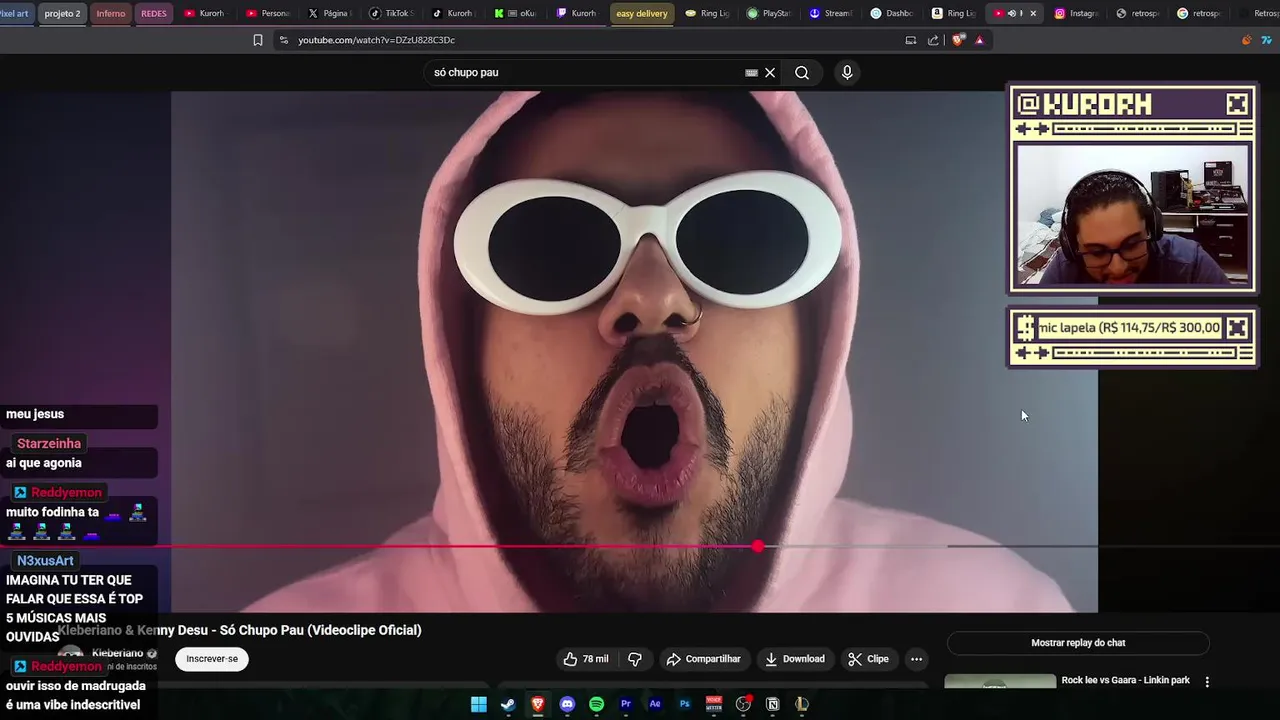This screenshot has height=720, width=1280.
Task: Start voice search with the microphone icon
Action: click(x=847, y=72)
